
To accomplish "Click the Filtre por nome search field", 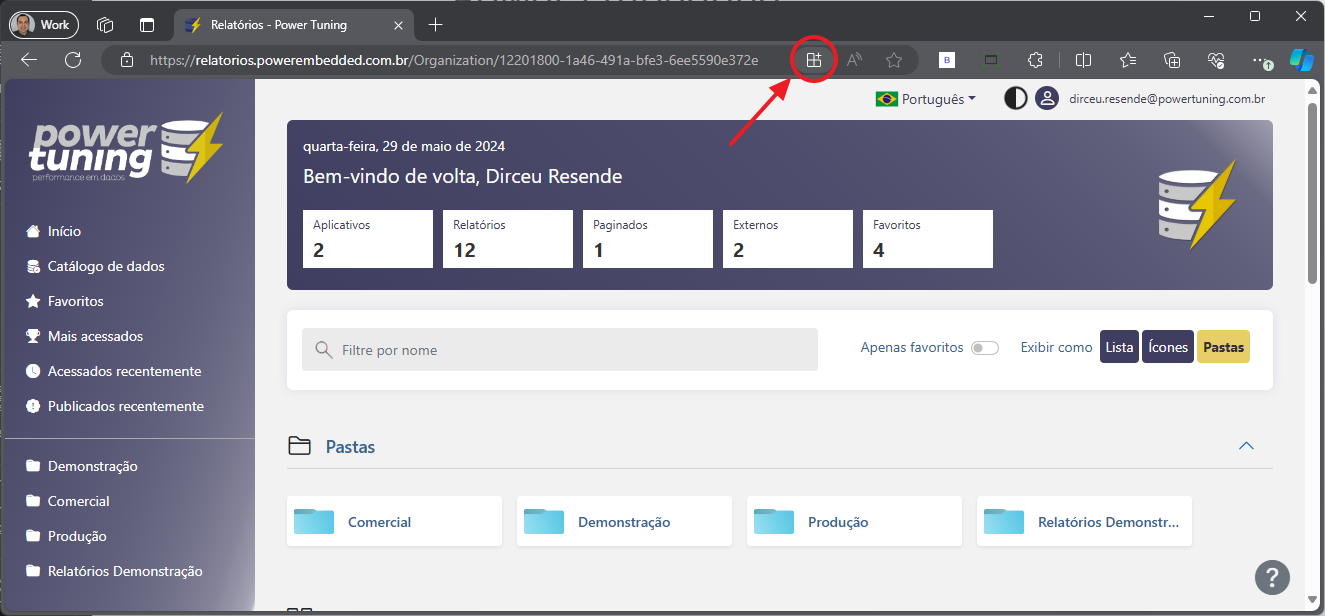I will (x=560, y=350).
